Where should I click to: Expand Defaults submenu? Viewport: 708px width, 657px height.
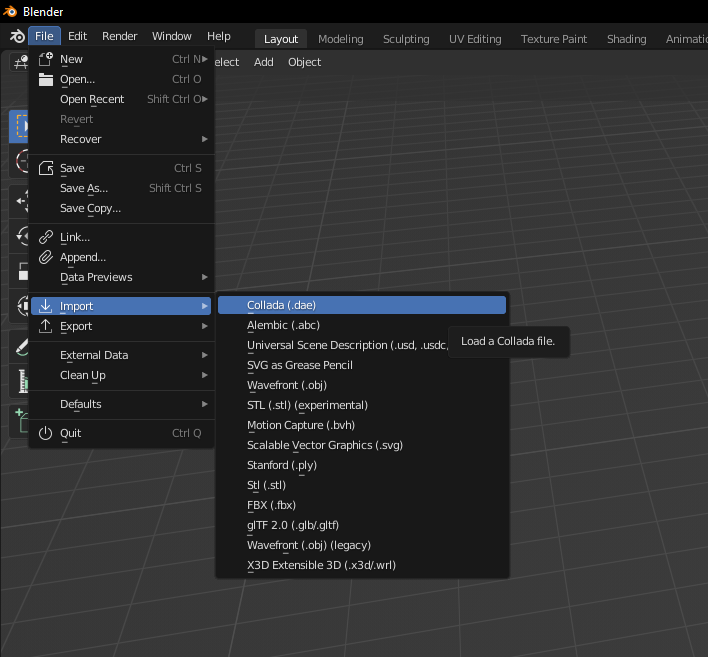pos(121,404)
